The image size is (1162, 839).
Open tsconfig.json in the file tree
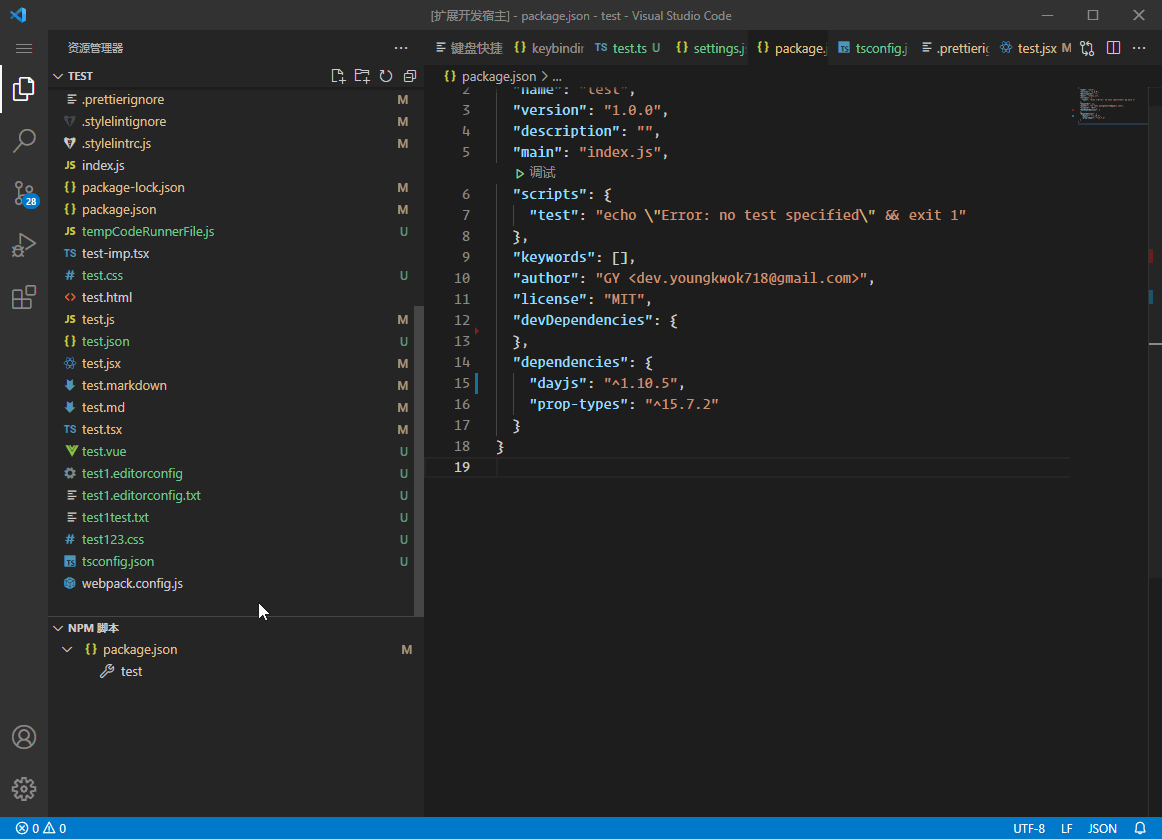233,562
